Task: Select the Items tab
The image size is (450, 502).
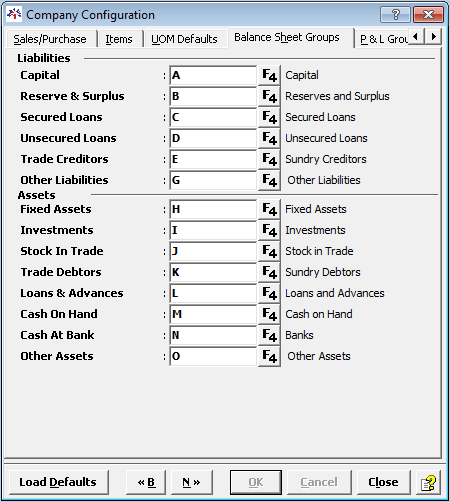Action: tap(119, 39)
